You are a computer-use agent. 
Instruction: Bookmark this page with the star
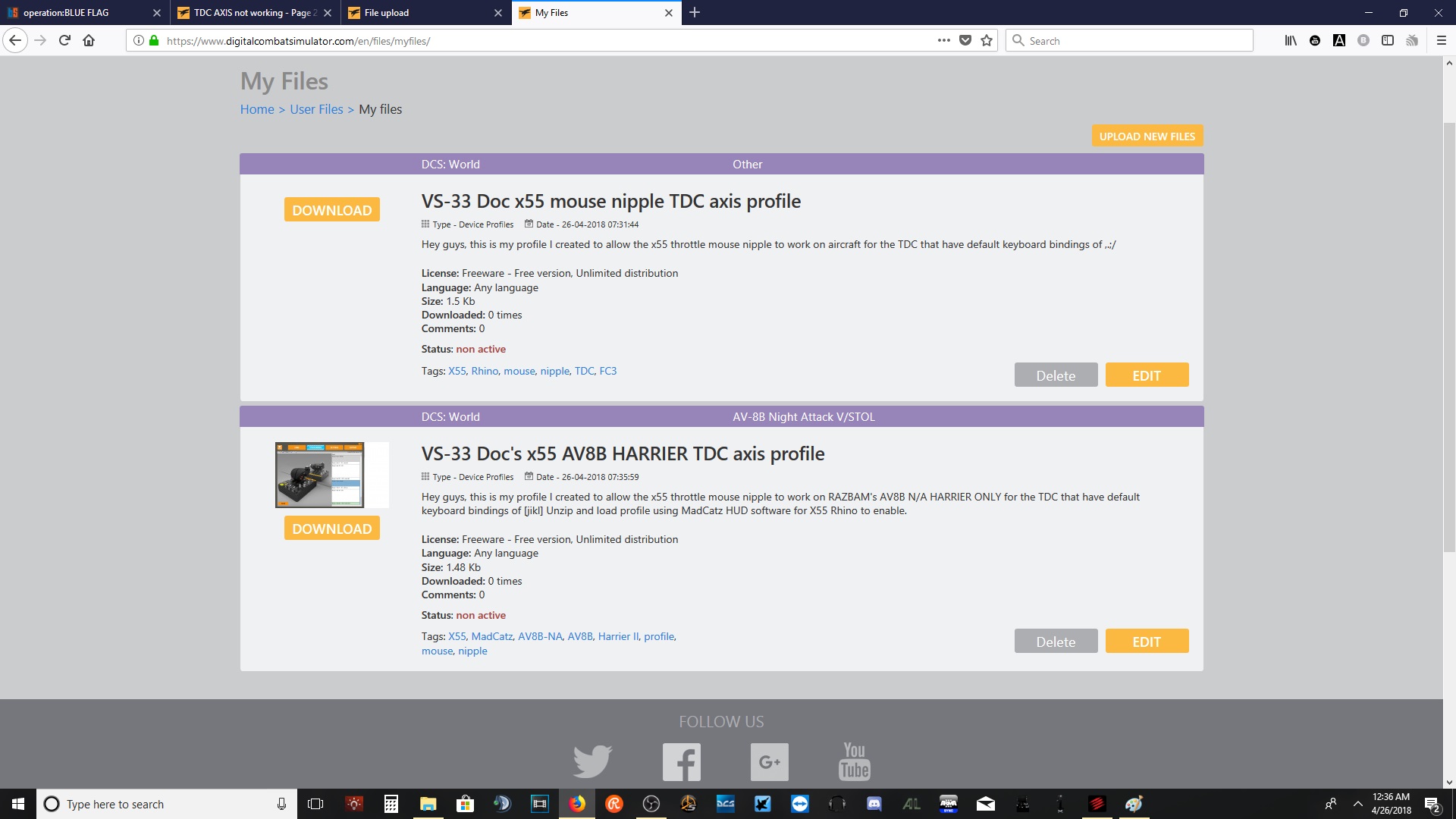(x=987, y=41)
